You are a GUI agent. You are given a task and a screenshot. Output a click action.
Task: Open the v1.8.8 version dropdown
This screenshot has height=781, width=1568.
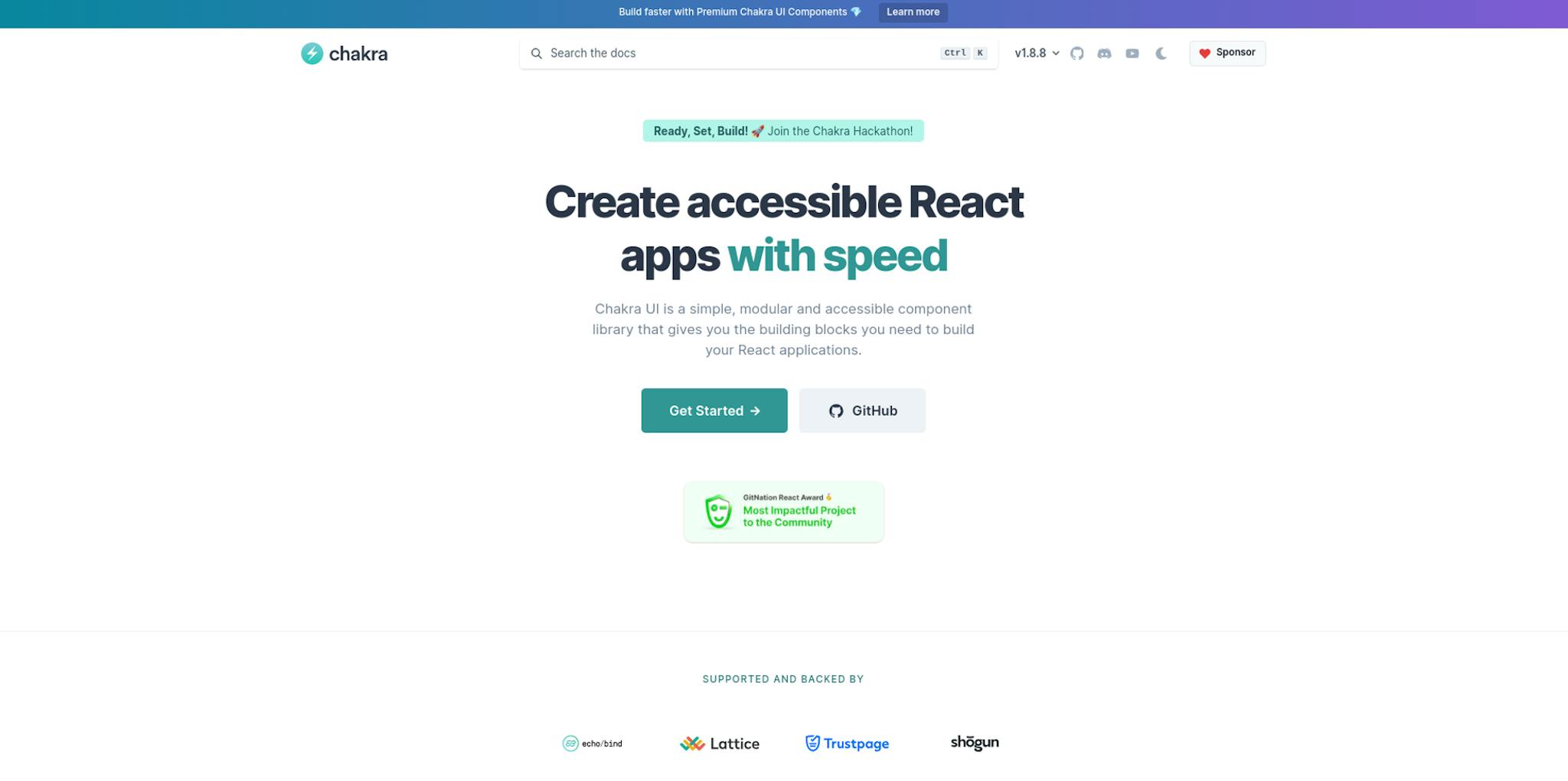pyautogui.click(x=1031, y=53)
